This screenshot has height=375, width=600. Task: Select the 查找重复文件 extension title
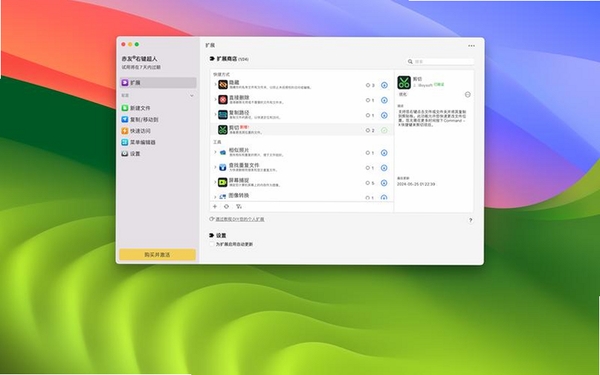[244, 165]
